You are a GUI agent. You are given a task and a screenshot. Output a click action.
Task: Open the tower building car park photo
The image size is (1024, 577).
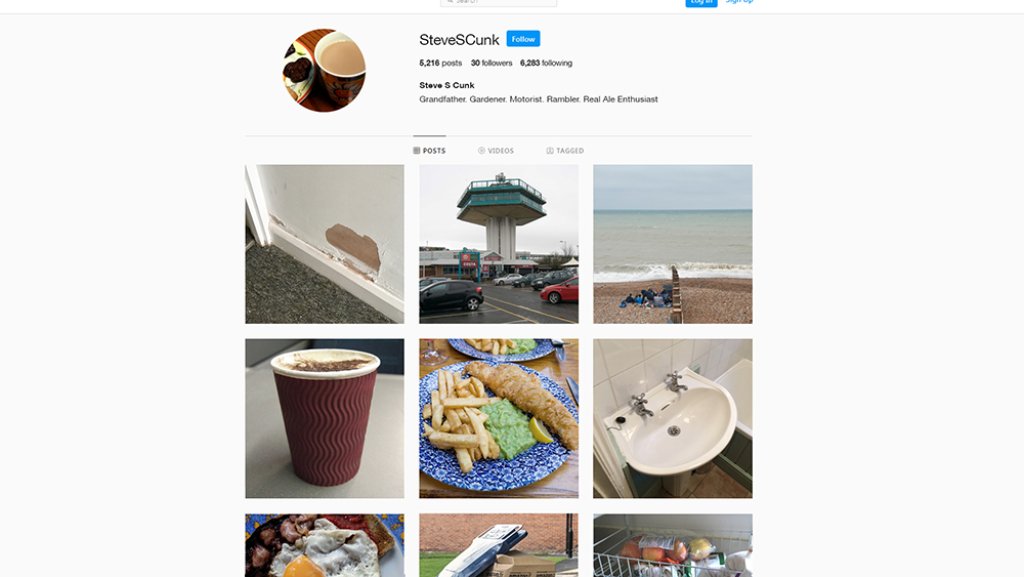tap(499, 244)
